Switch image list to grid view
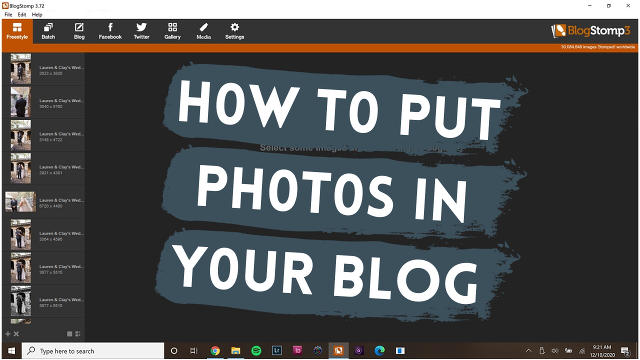The height and width of the screenshot is (360, 640). (x=69, y=334)
